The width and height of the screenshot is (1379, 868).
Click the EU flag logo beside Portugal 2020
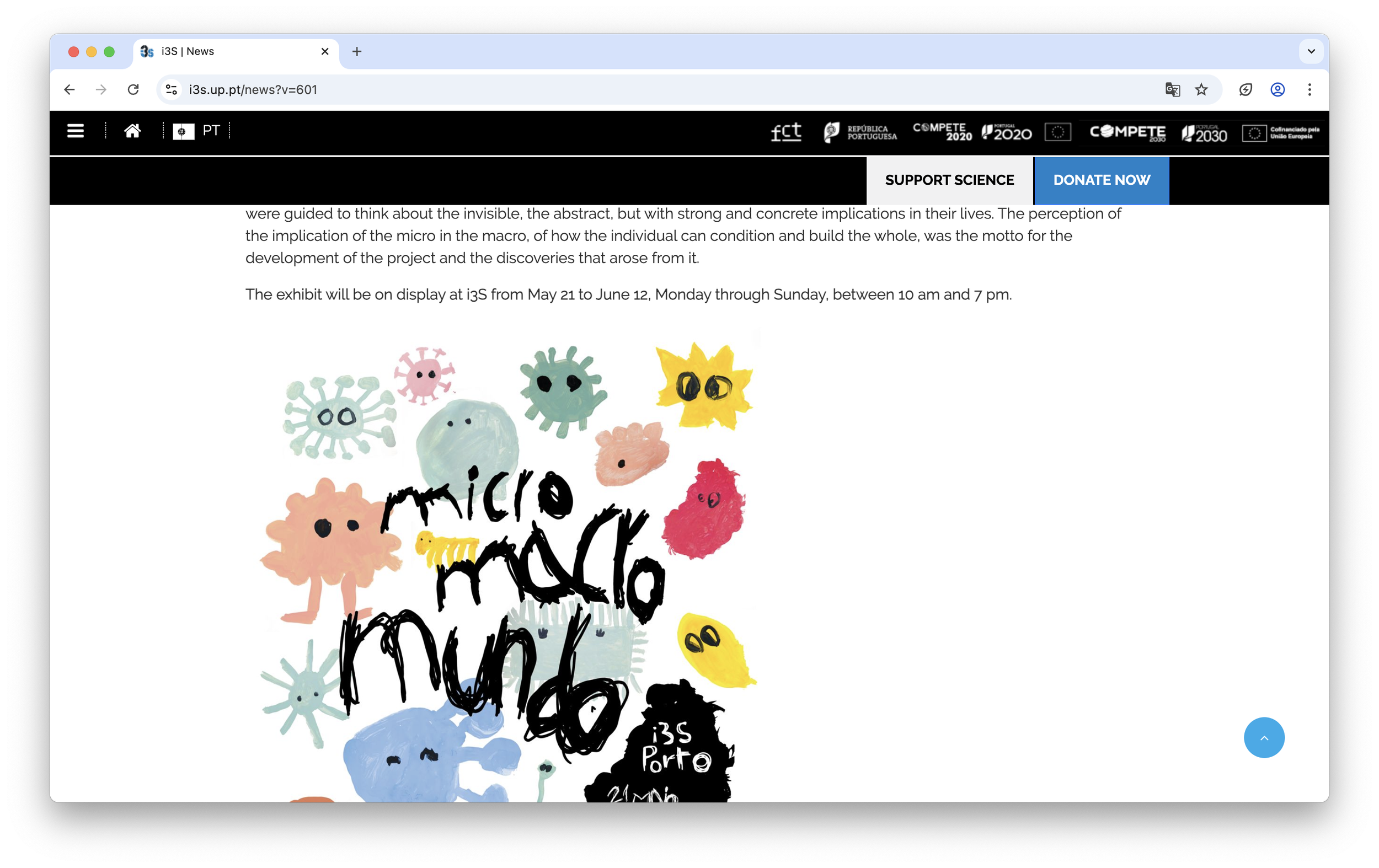[1058, 132]
